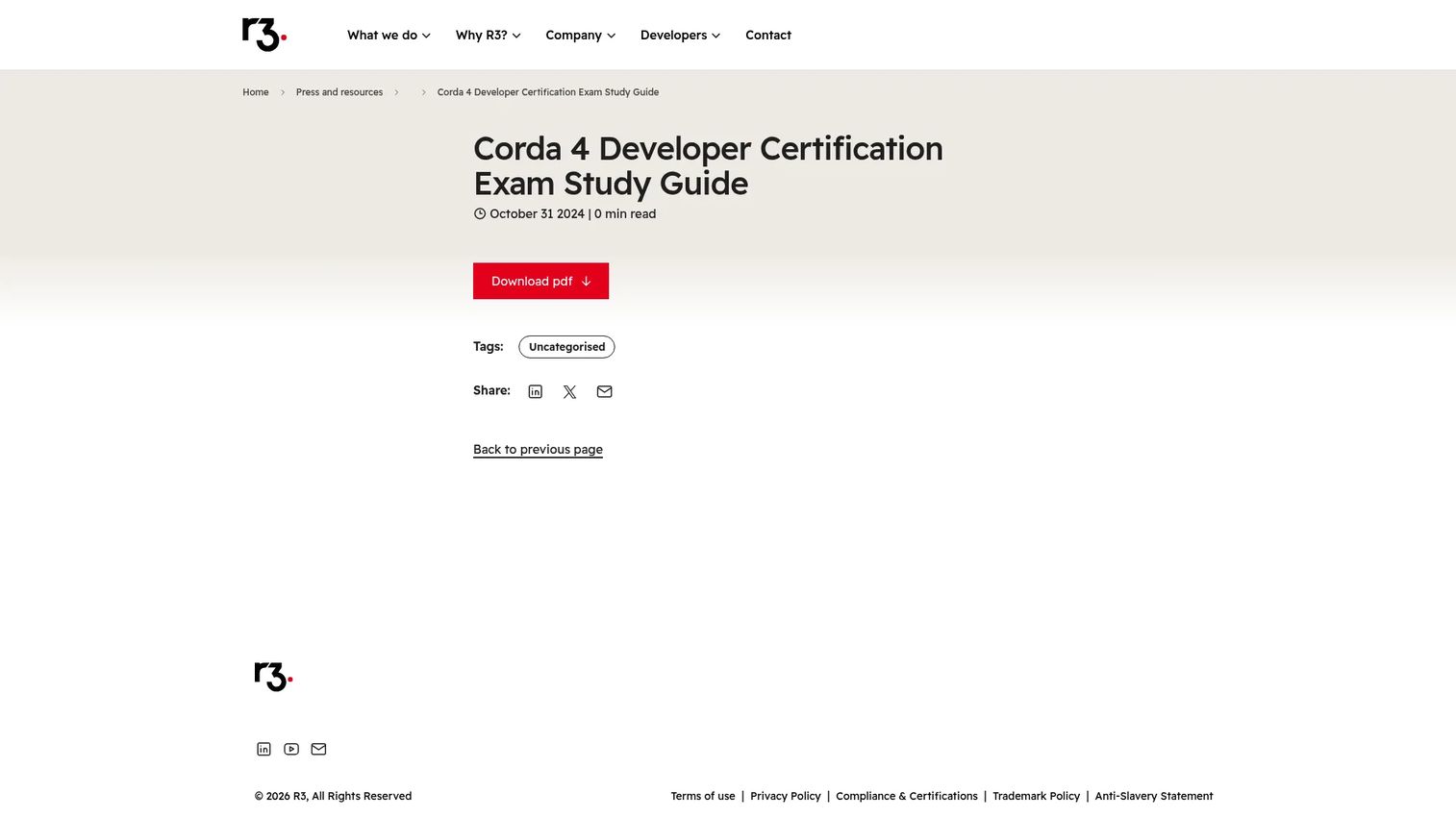The height and width of the screenshot is (818, 1456).
Task: Open the Contact page
Action: pyautogui.click(x=768, y=35)
